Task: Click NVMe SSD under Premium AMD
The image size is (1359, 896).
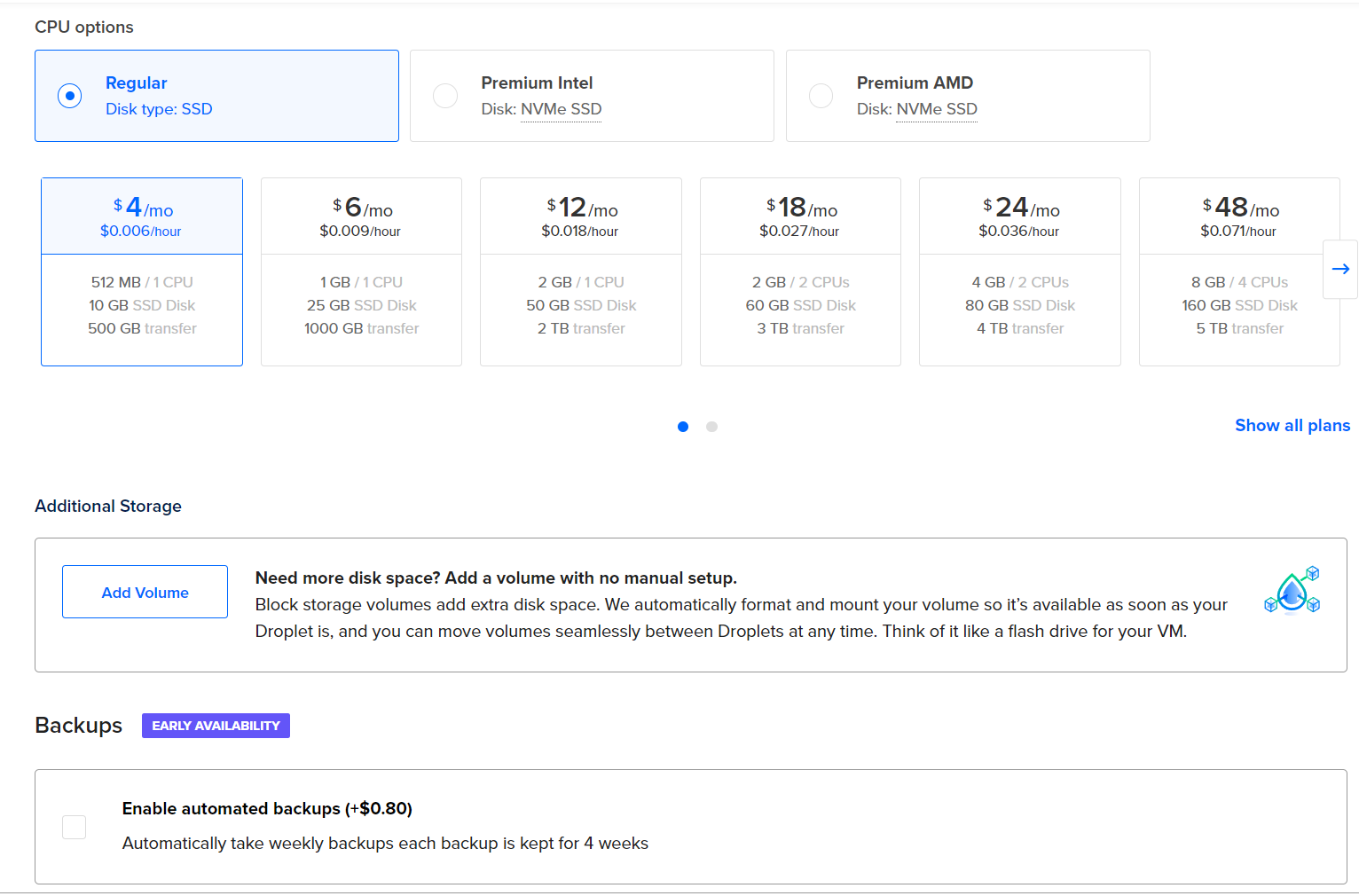Action: pyautogui.click(x=936, y=109)
